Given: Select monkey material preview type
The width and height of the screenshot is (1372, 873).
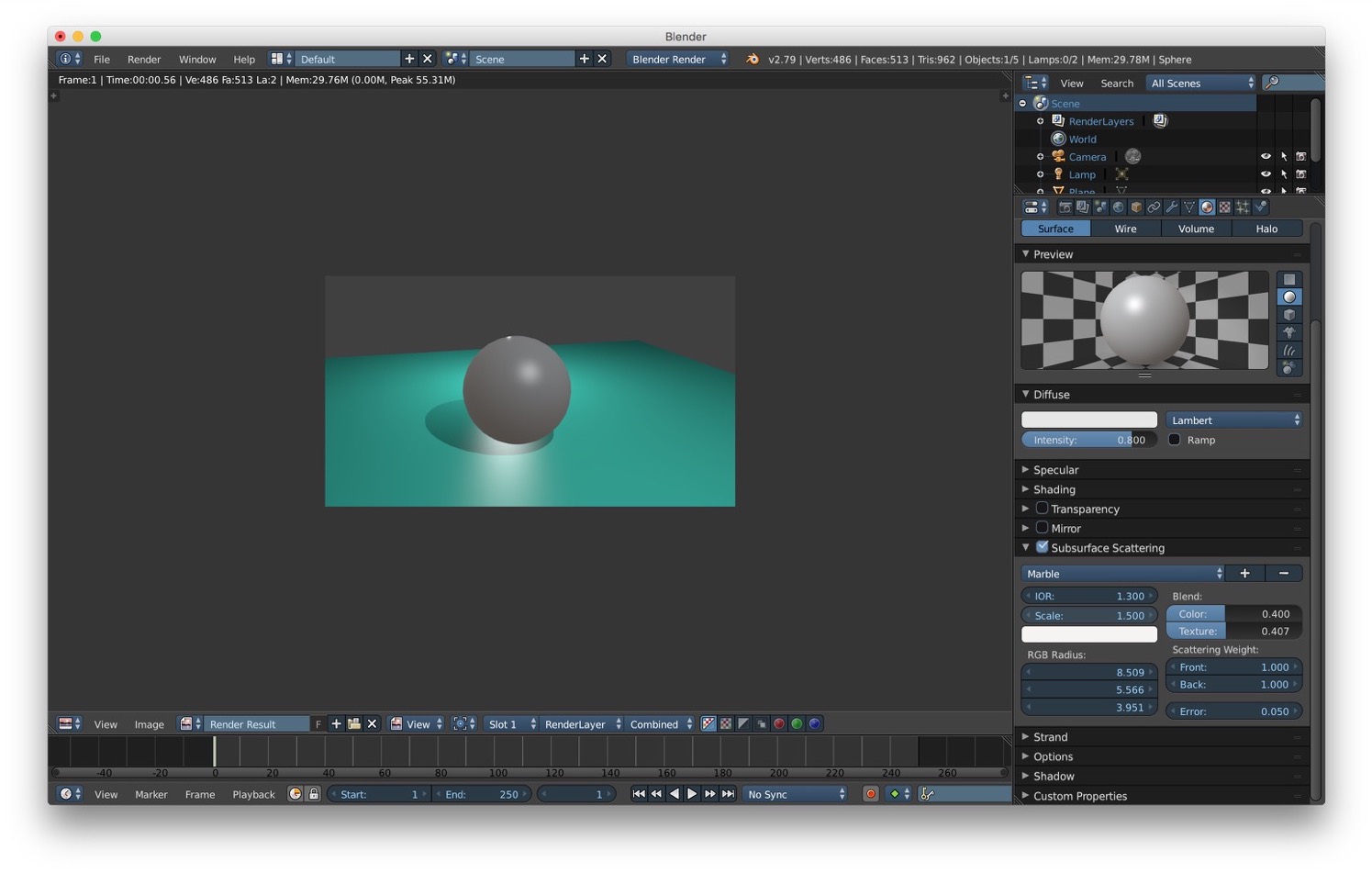Looking at the screenshot, I should [1289, 332].
